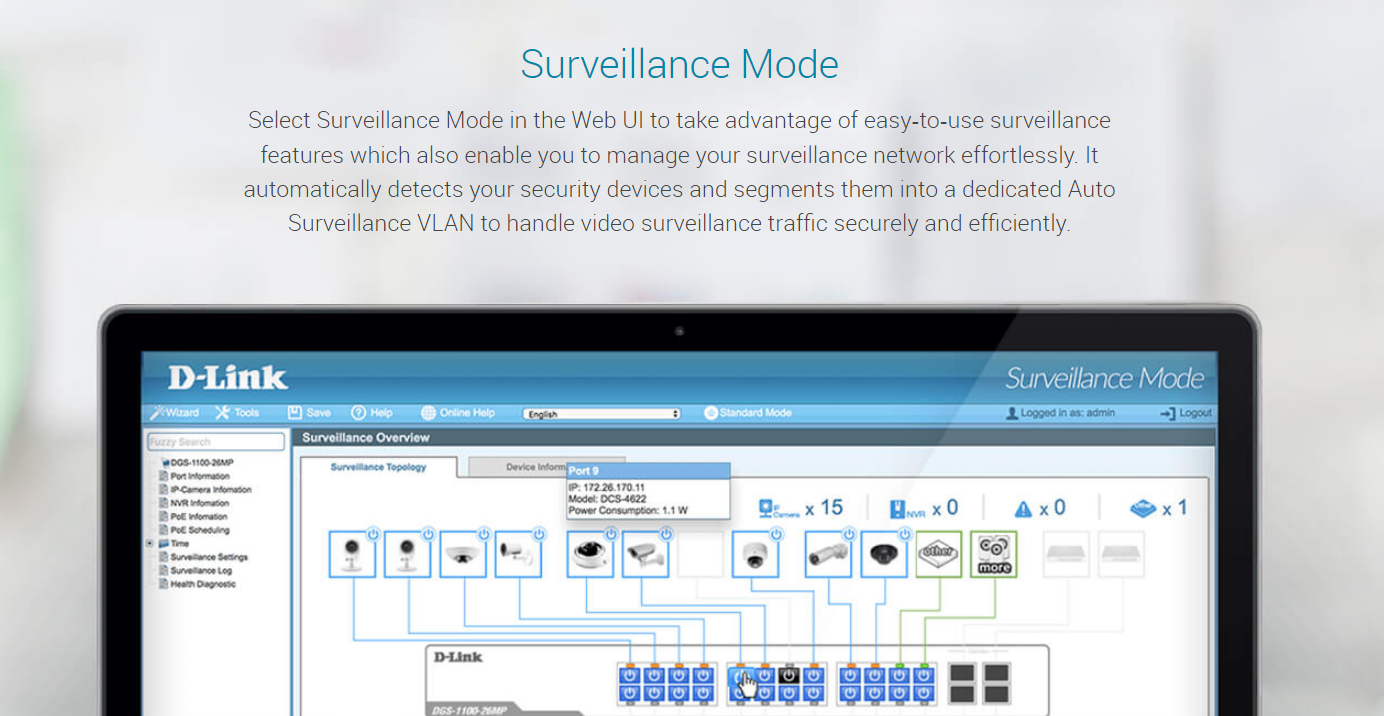
Task: Open PoE Scheduling in the sidebar
Action: point(200,530)
